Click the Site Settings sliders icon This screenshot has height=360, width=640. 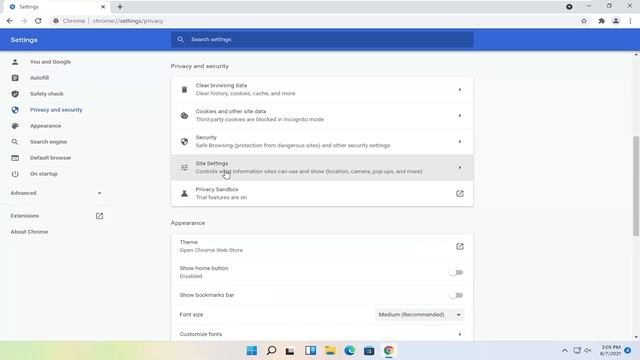tap(184, 167)
